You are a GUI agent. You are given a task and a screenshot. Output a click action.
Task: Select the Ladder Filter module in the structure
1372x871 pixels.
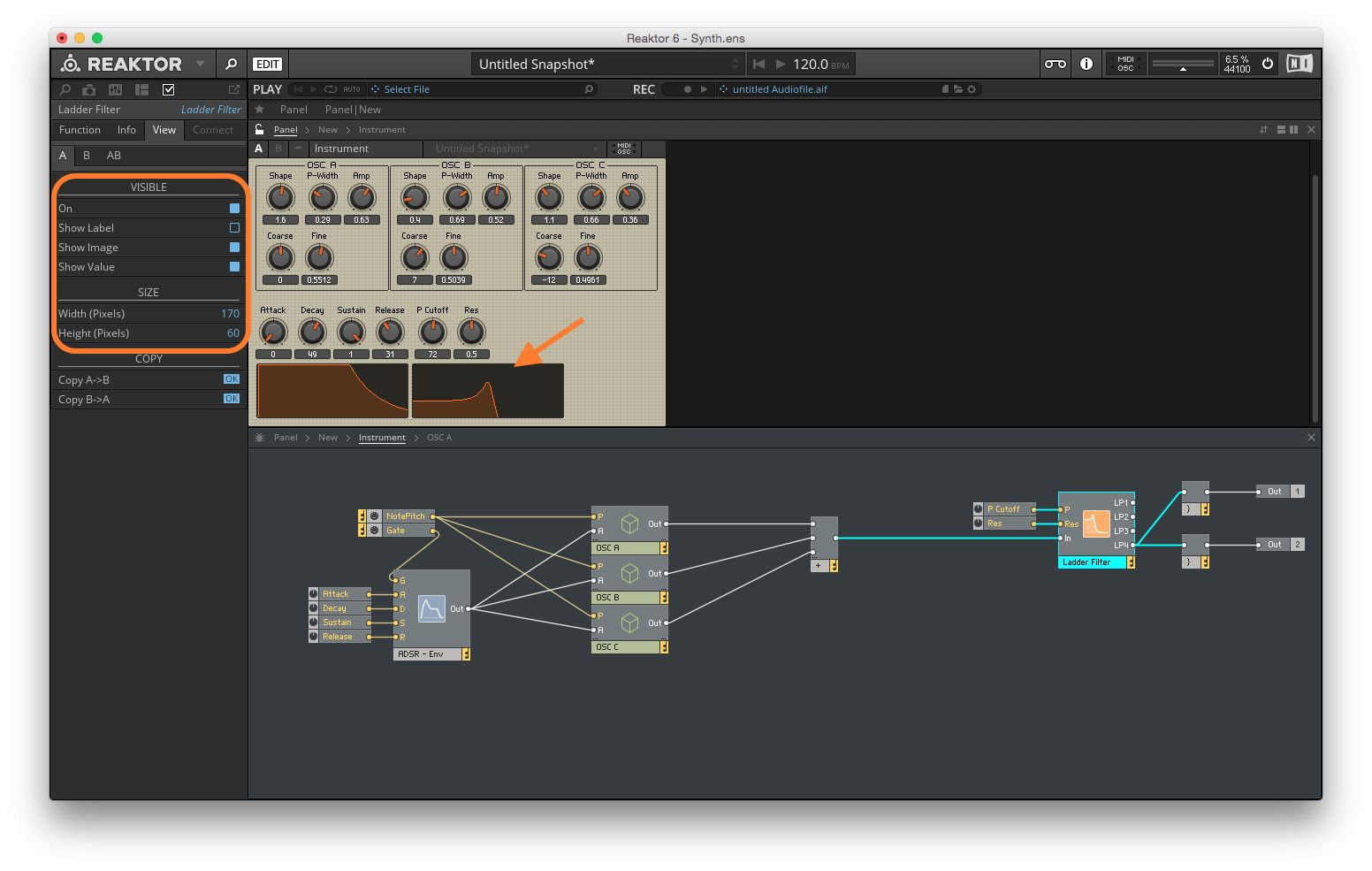1096,530
